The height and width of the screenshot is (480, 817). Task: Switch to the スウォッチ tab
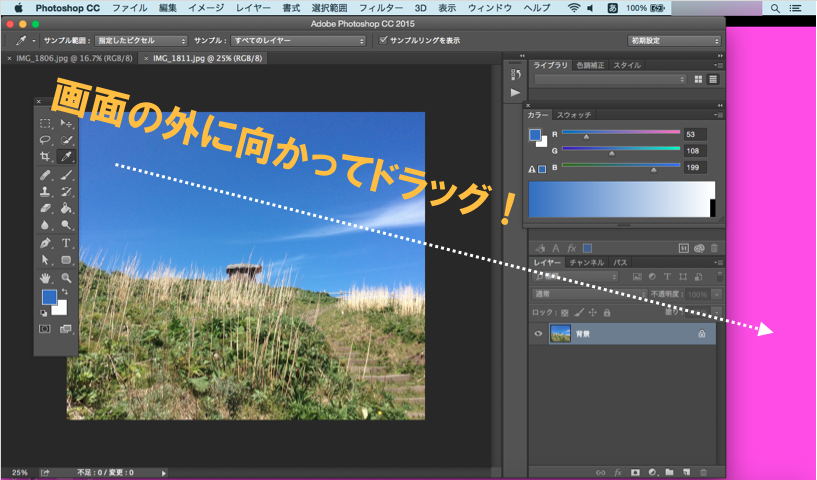tap(574, 115)
